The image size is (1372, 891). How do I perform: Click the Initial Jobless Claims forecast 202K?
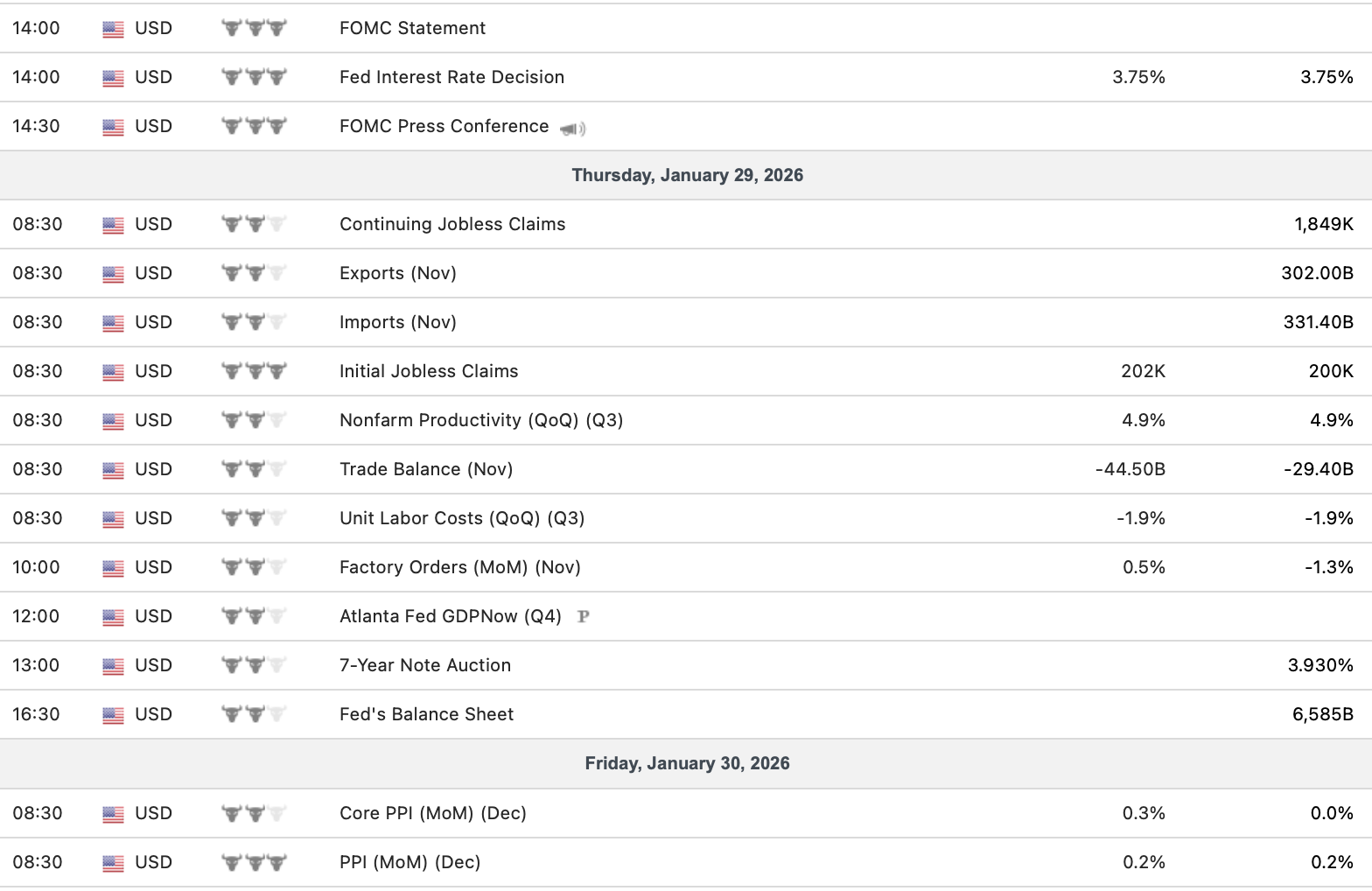click(x=1143, y=371)
